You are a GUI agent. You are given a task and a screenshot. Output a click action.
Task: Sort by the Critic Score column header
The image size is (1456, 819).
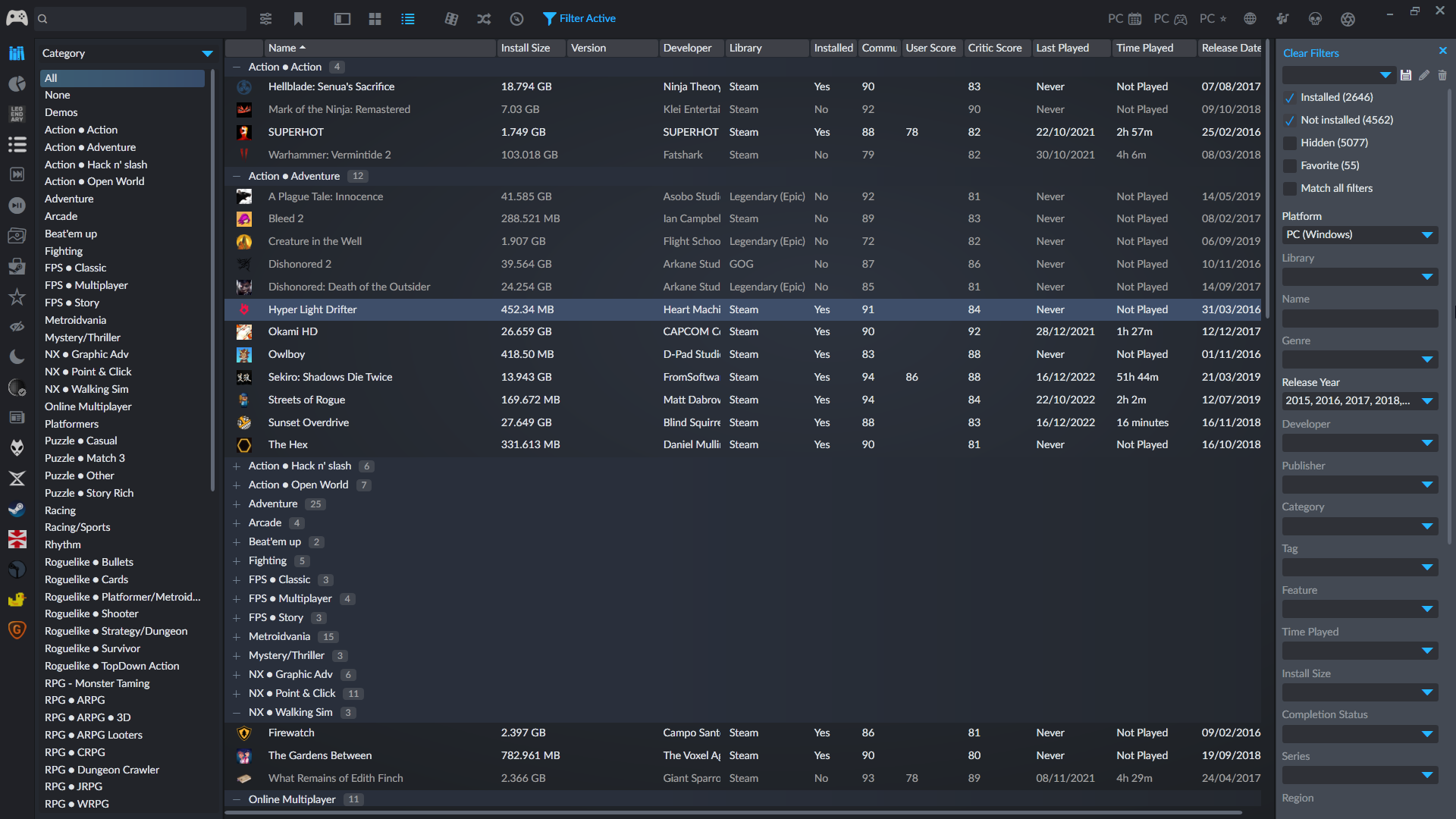(x=994, y=48)
